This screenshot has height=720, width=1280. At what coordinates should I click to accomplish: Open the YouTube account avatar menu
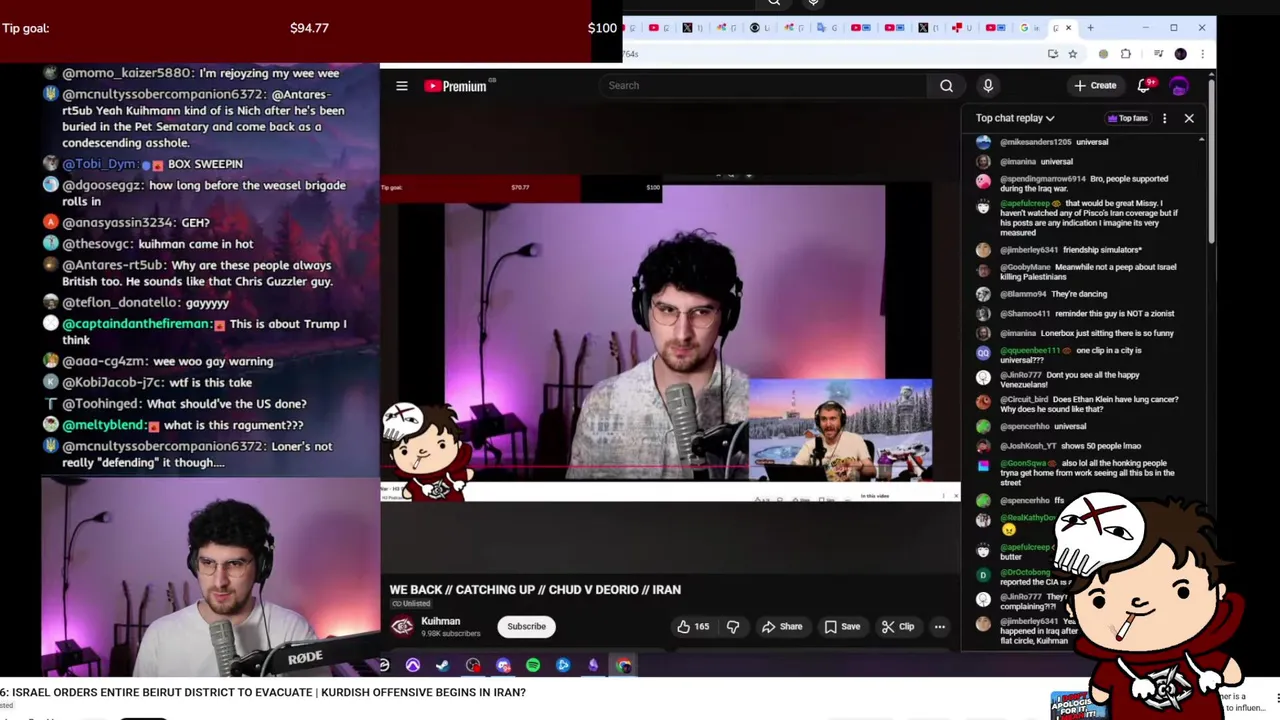click(x=1180, y=86)
